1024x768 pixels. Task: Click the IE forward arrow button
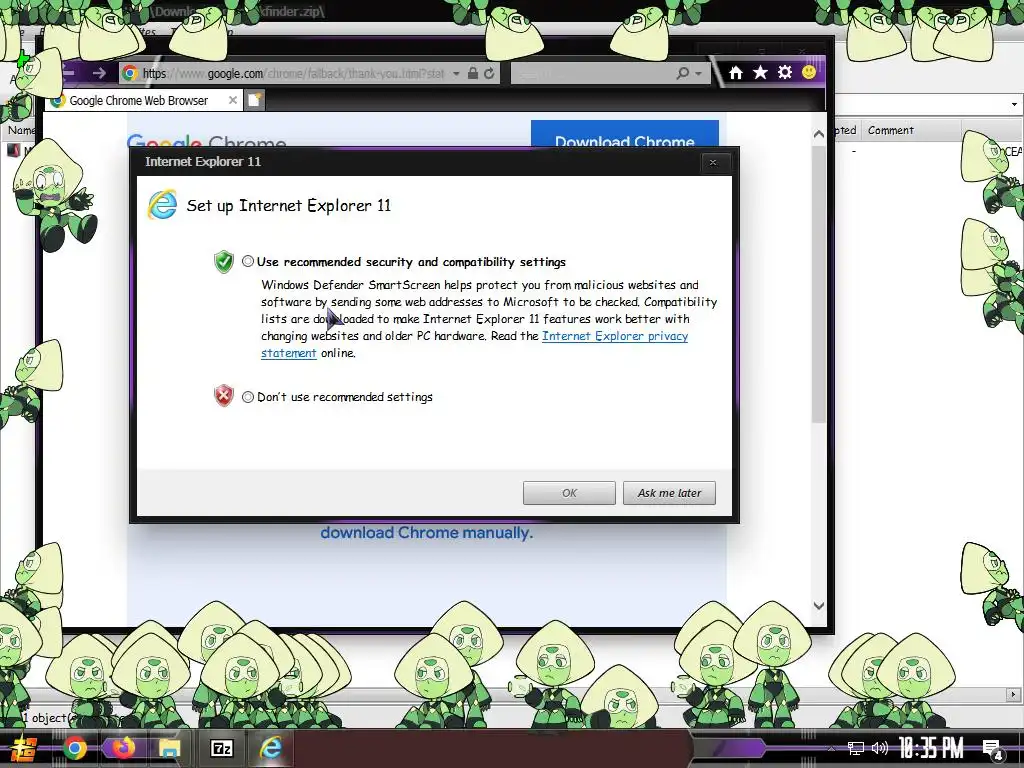(99, 73)
